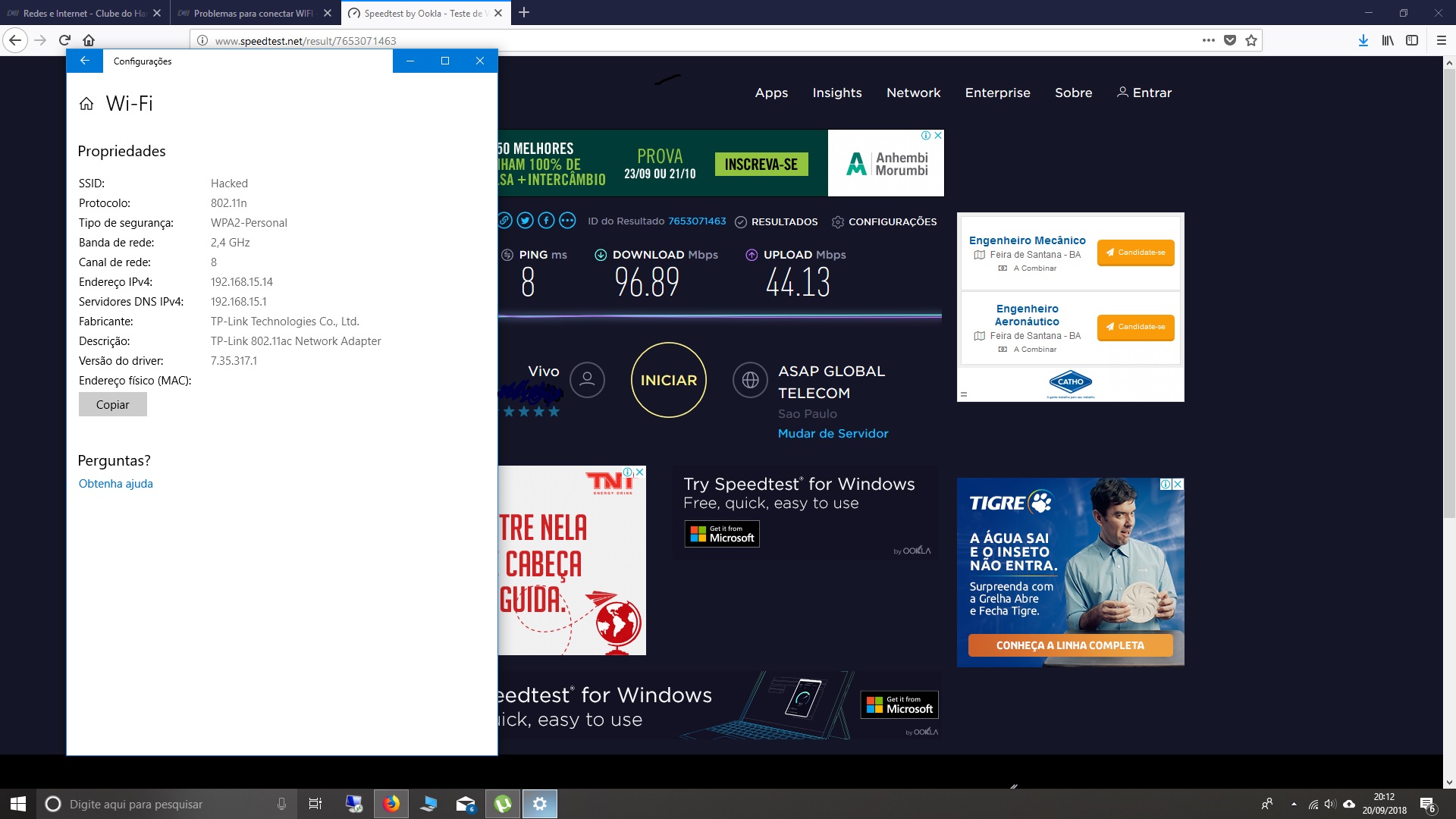Close the Anhembi Morumbi banner ad
Viewport: 1456px width, 819px height.
938,136
